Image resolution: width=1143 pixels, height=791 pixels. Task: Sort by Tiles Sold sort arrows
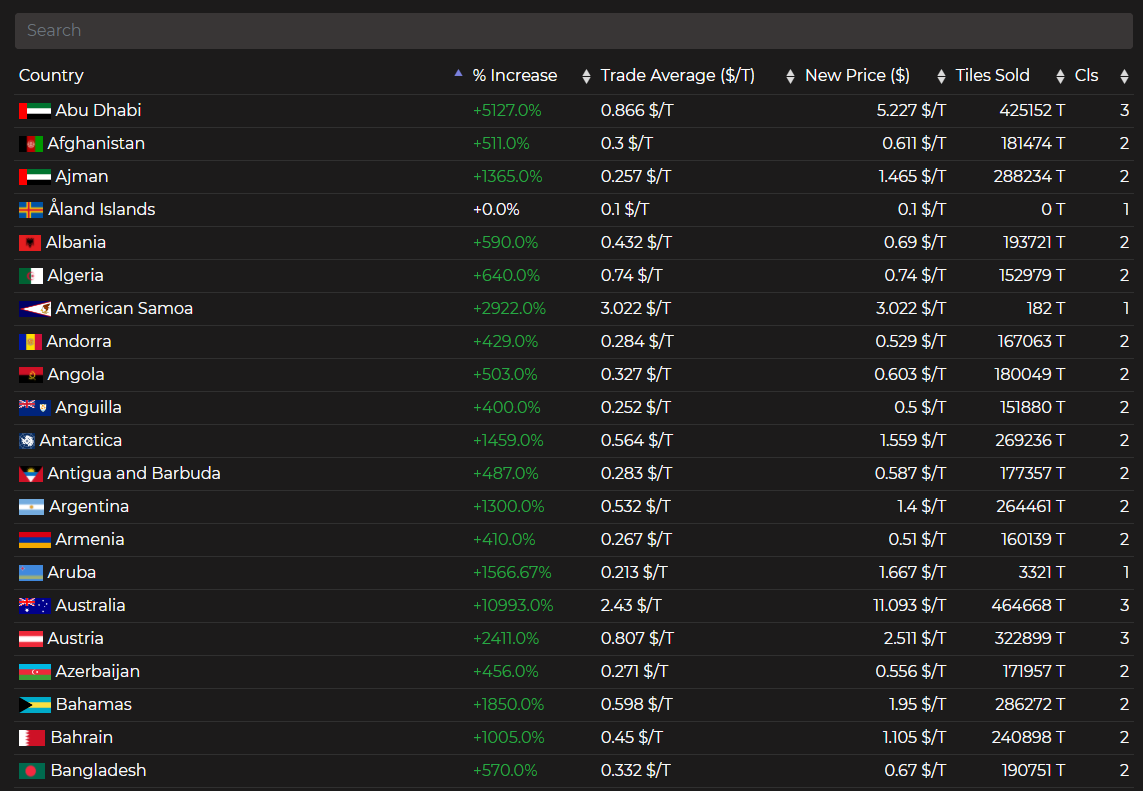pyautogui.click(x=1060, y=76)
